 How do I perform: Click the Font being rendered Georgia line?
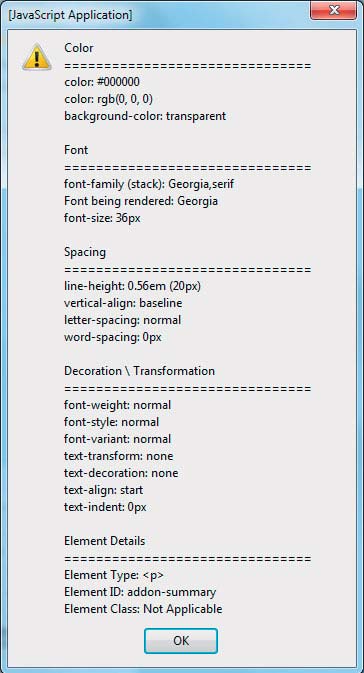click(141, 201)
